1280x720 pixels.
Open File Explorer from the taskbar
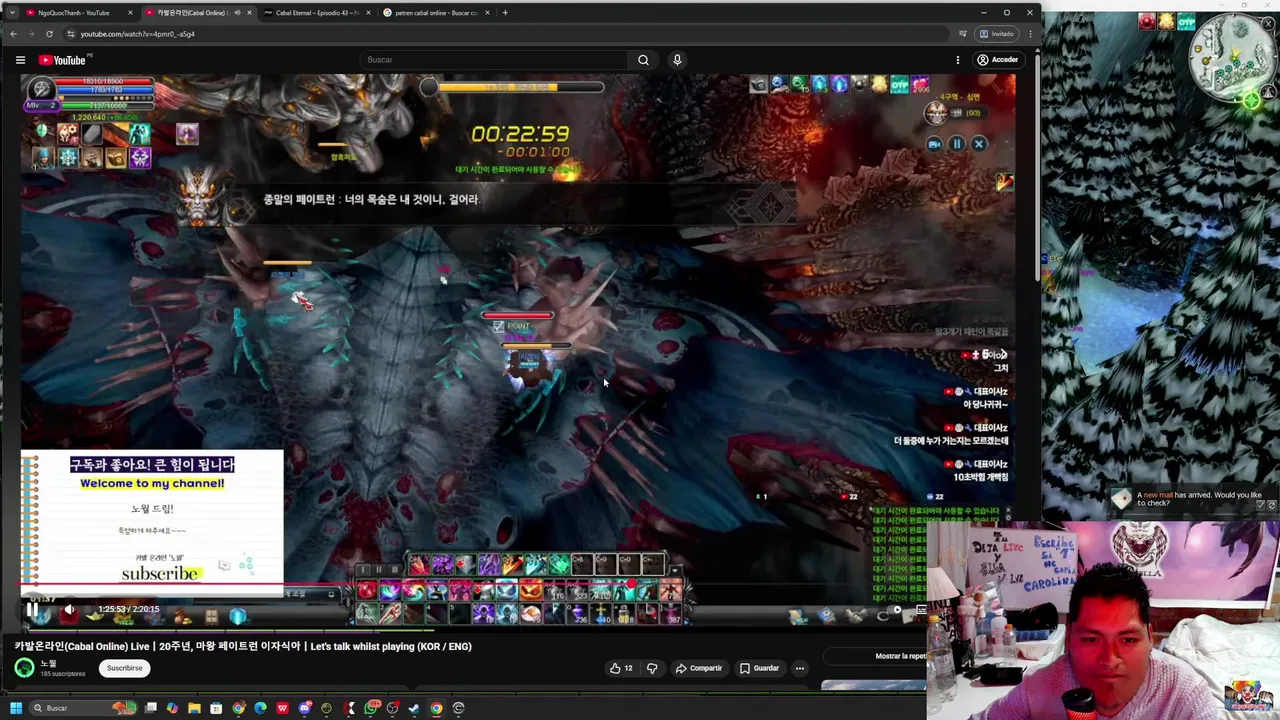pos(194,708)
